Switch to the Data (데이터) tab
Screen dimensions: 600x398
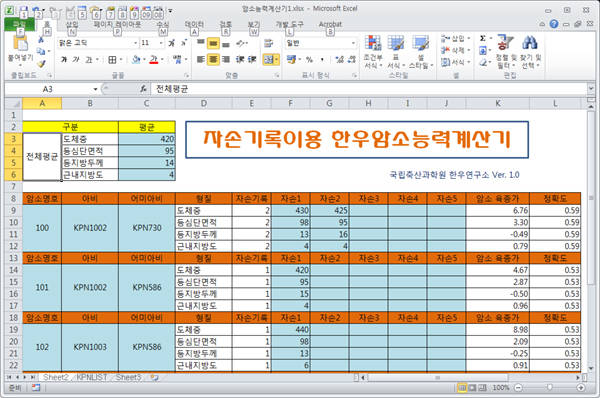194,24
